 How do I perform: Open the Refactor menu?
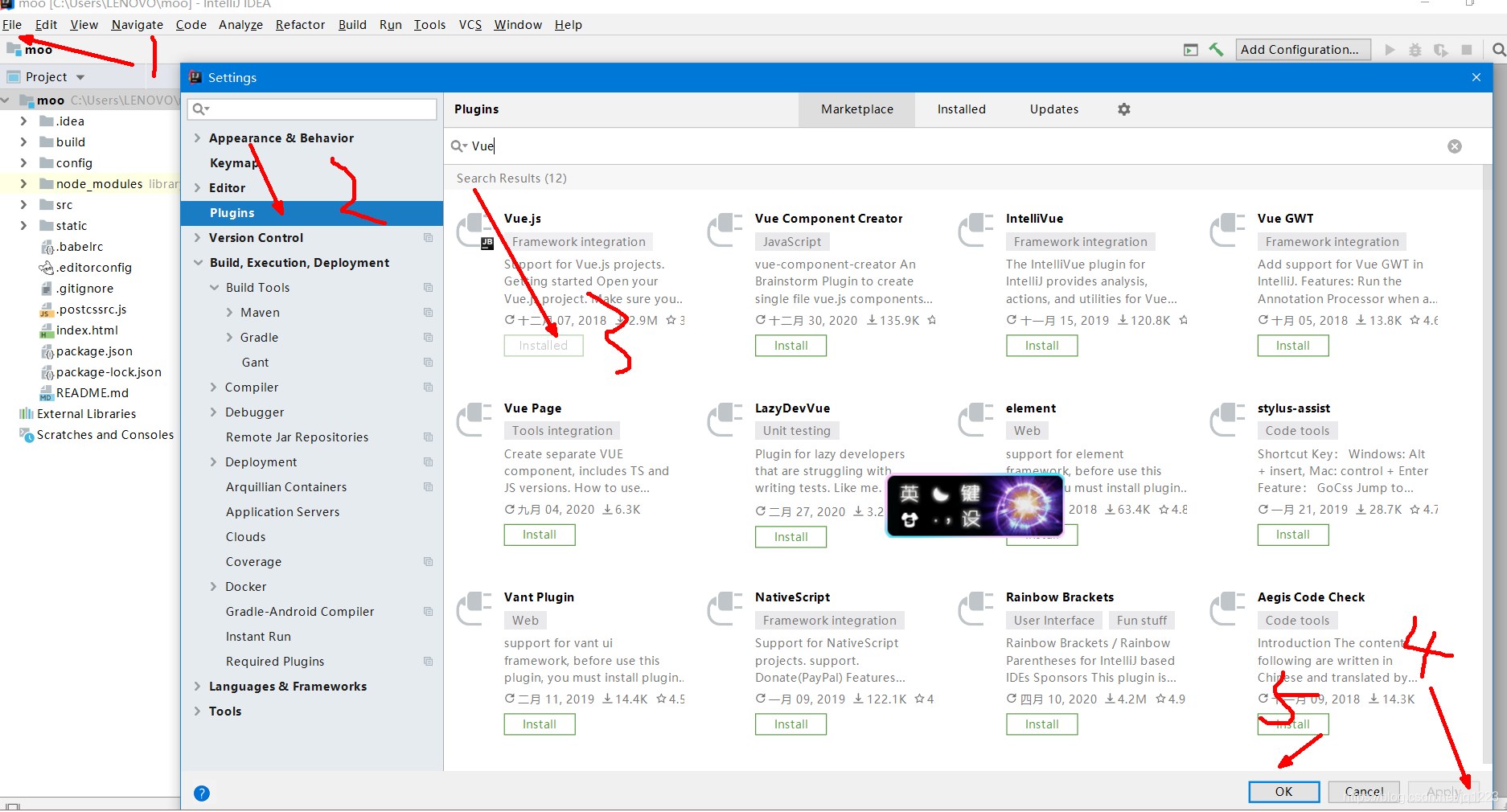pyautogui.click(x=300, y=25)
